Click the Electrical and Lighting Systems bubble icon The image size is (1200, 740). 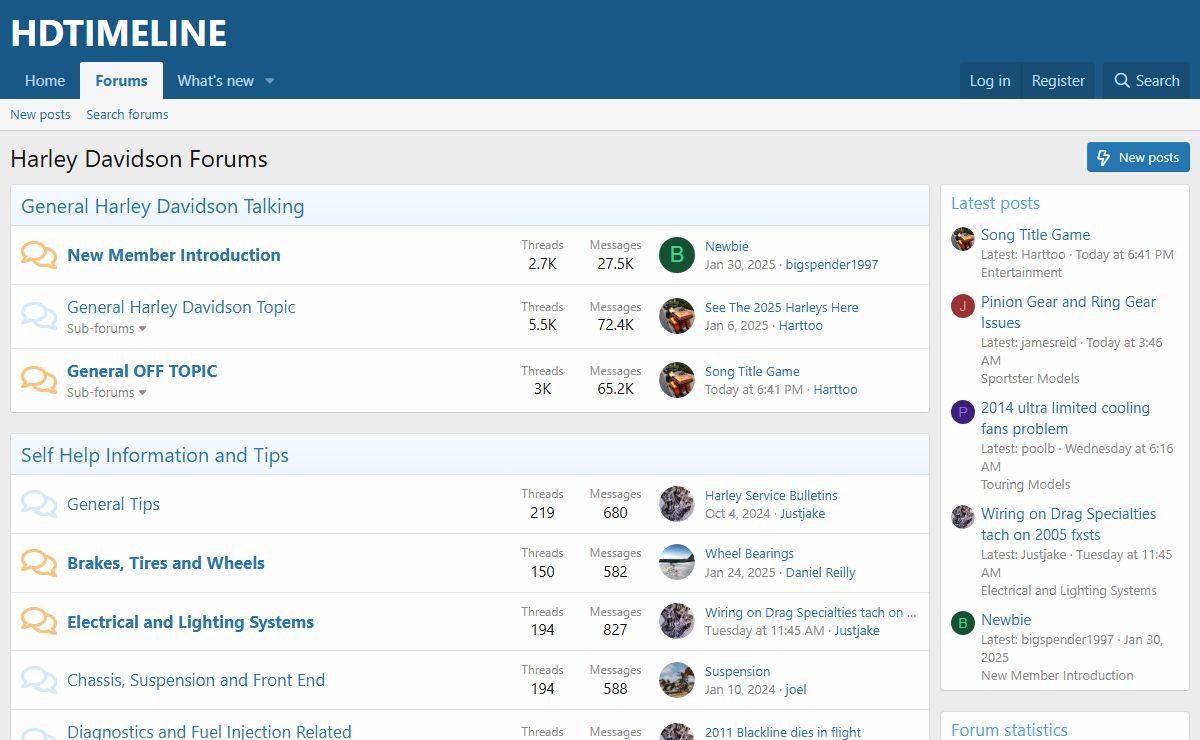pyautogui.click(x=39, y=621)
